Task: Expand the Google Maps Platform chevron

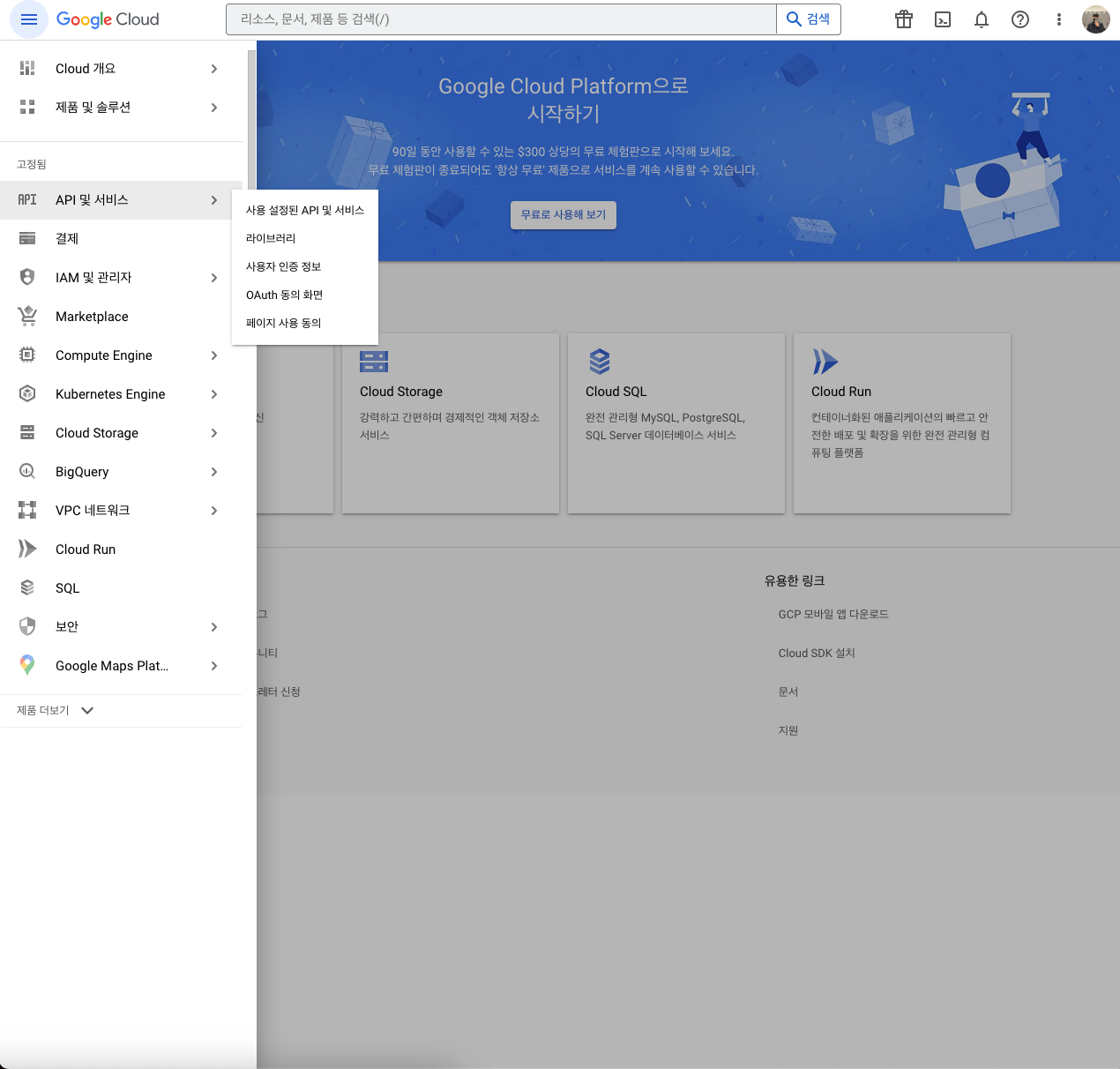Action: 214,666
